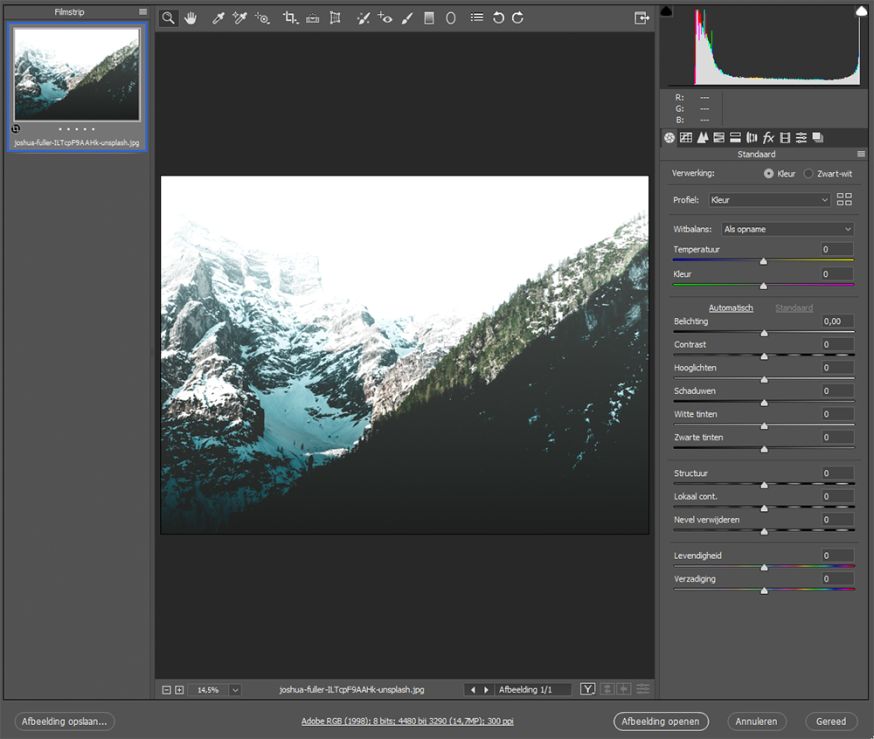Select the Zwart-wit processing option

[828, 174]
